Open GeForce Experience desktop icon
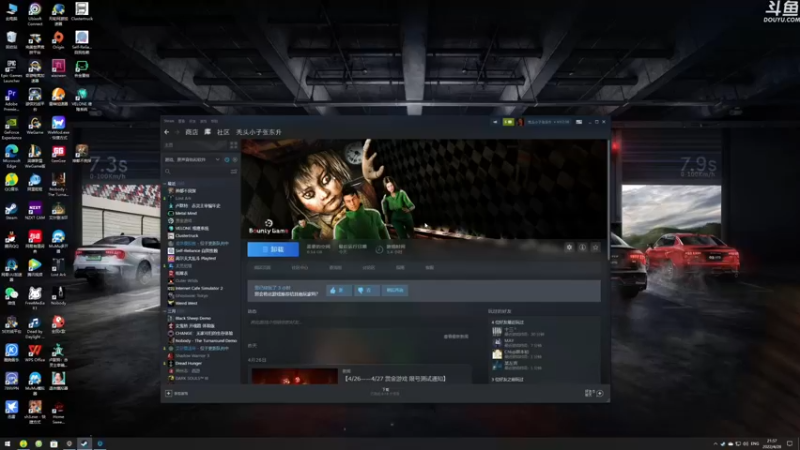Viewport: 800px width, 450px height. (x=11, y=128)
